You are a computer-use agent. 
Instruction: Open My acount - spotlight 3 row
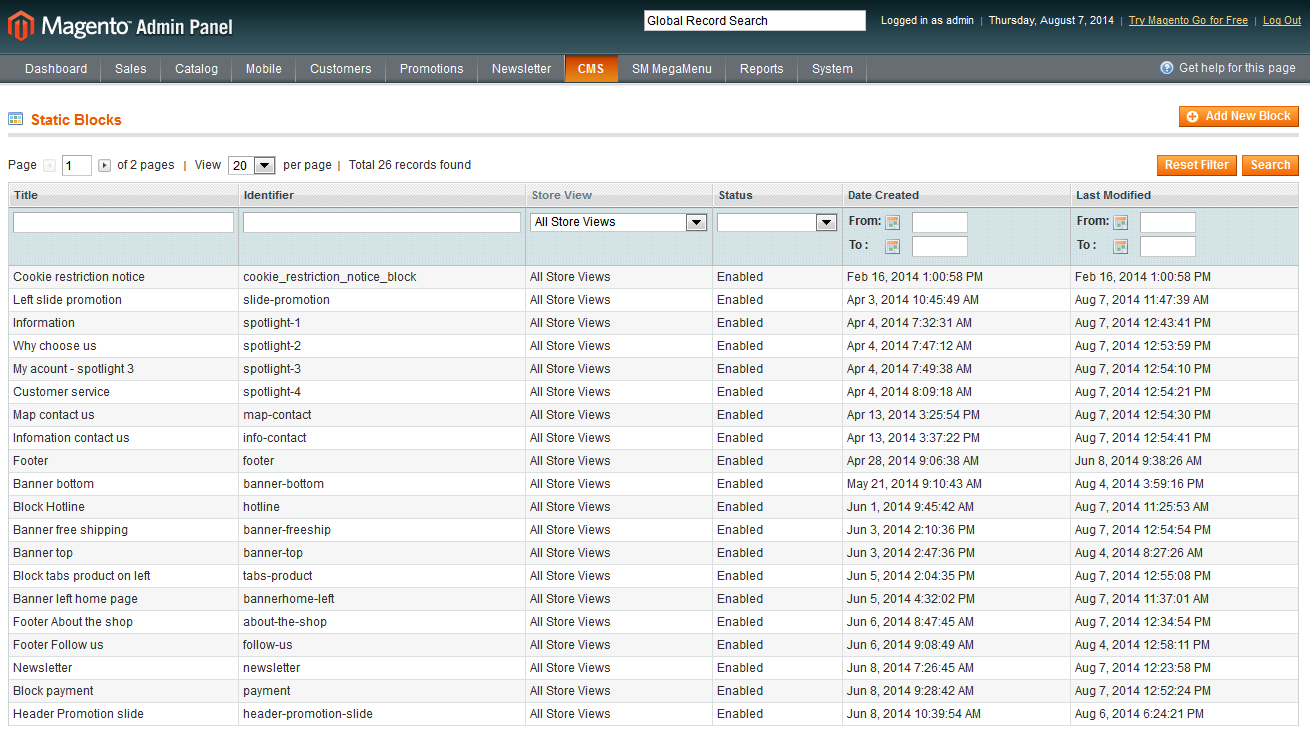pos(654,369)
